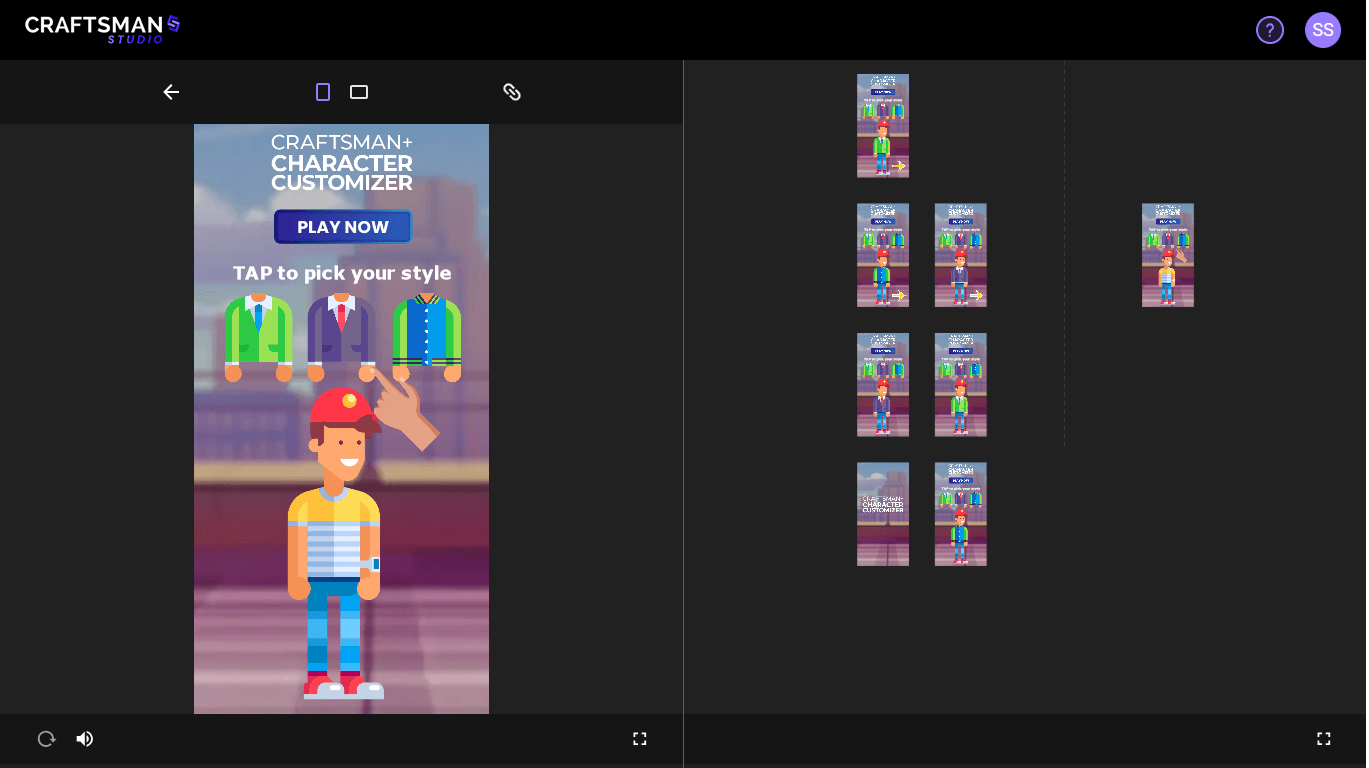Copy share link with the chain icon

[512, 92]
